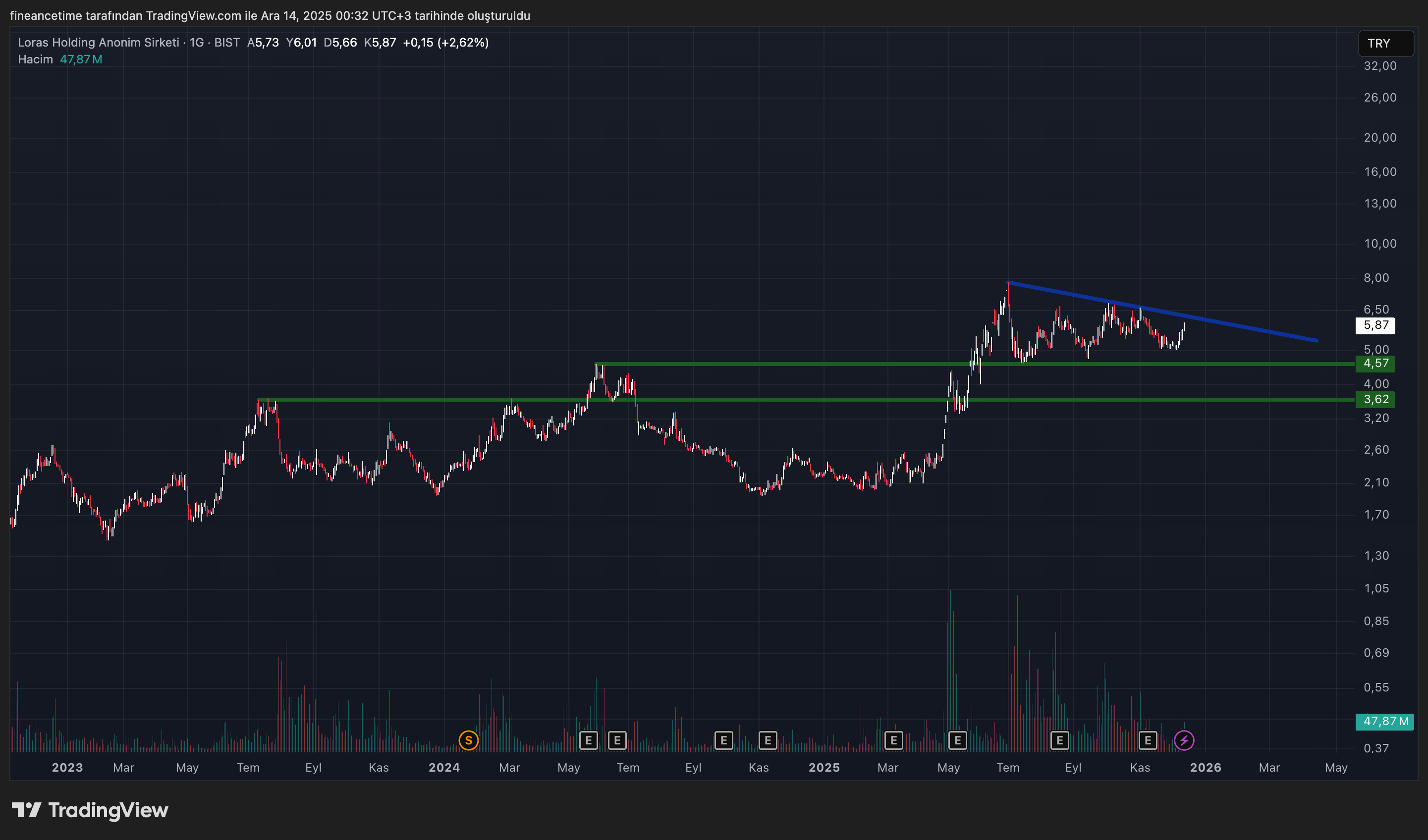
Task: Select the 3,62 green price level label
Action: coord(1375,399)
